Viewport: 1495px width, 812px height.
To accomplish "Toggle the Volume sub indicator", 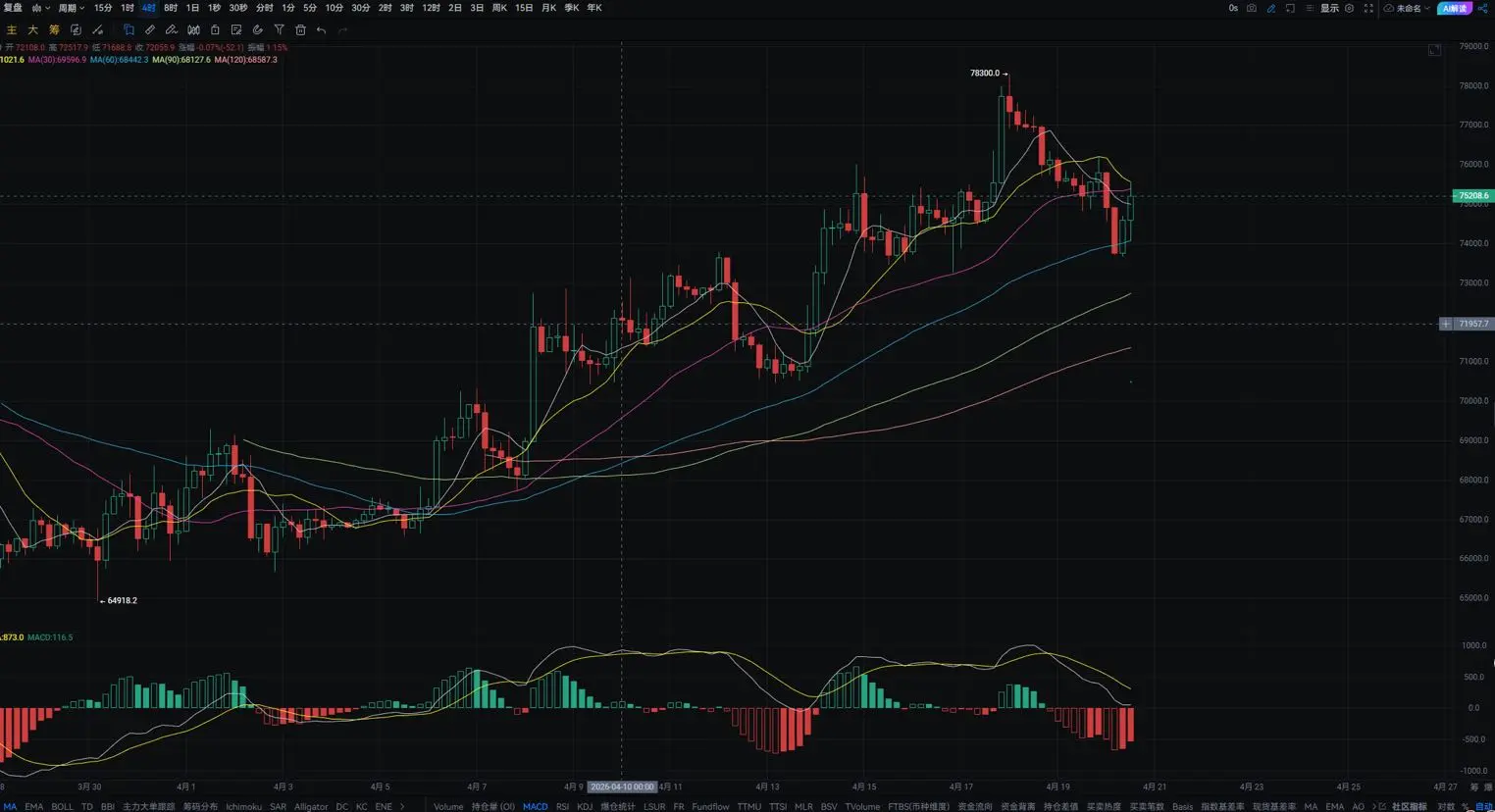I will [x=448, y=806].
